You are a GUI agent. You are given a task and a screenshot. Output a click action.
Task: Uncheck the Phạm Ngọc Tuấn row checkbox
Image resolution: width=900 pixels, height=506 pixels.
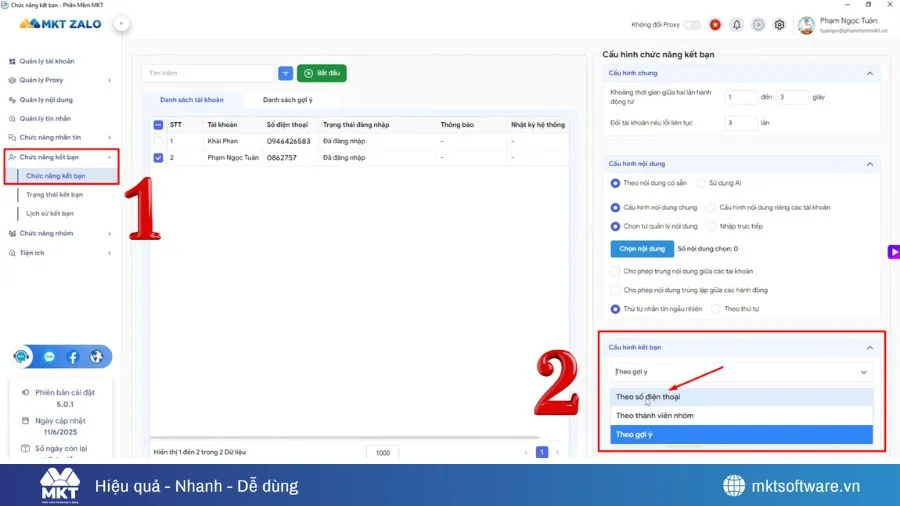pos(158,158)
